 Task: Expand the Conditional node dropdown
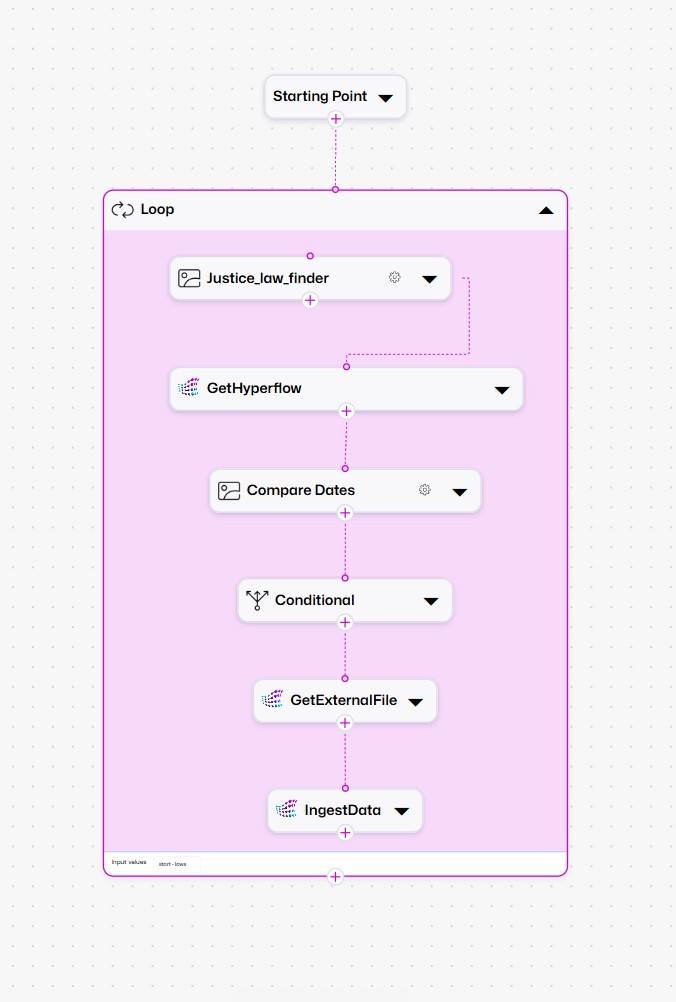(x=431, y=601)
